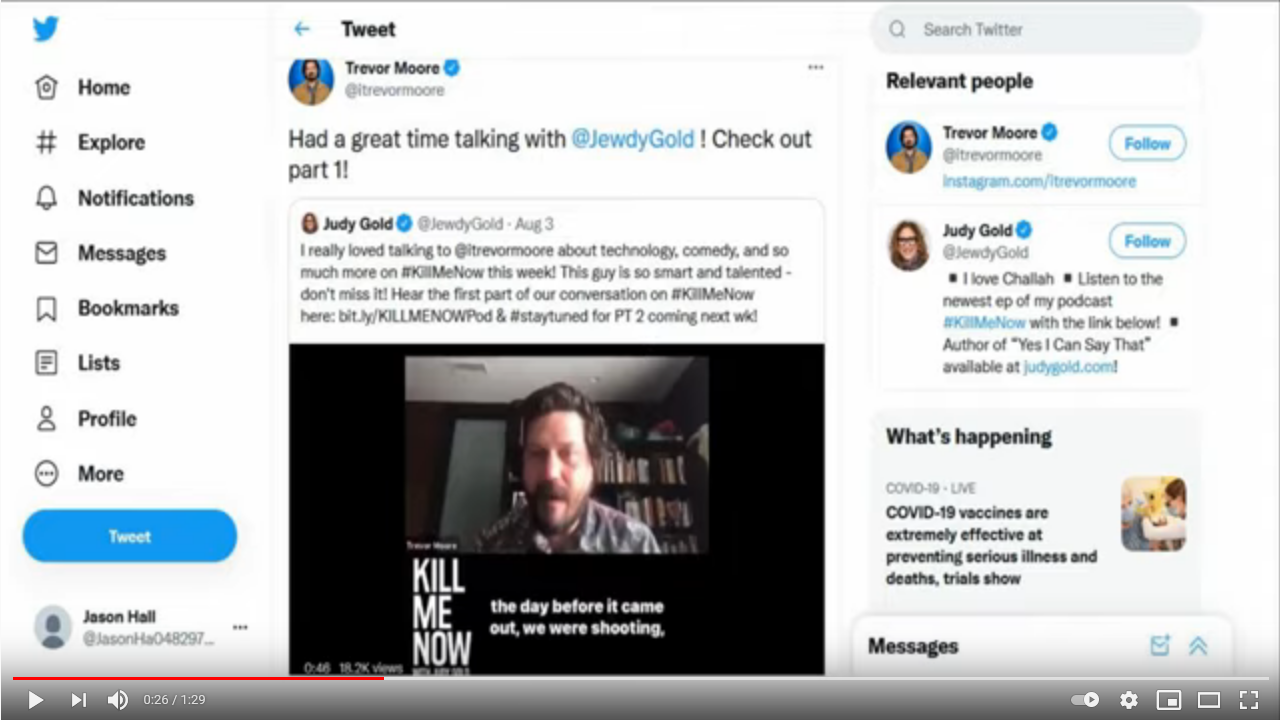1280x720 pixels.
Task: Click the Twitter bird logo
Action: click(46, 30)
